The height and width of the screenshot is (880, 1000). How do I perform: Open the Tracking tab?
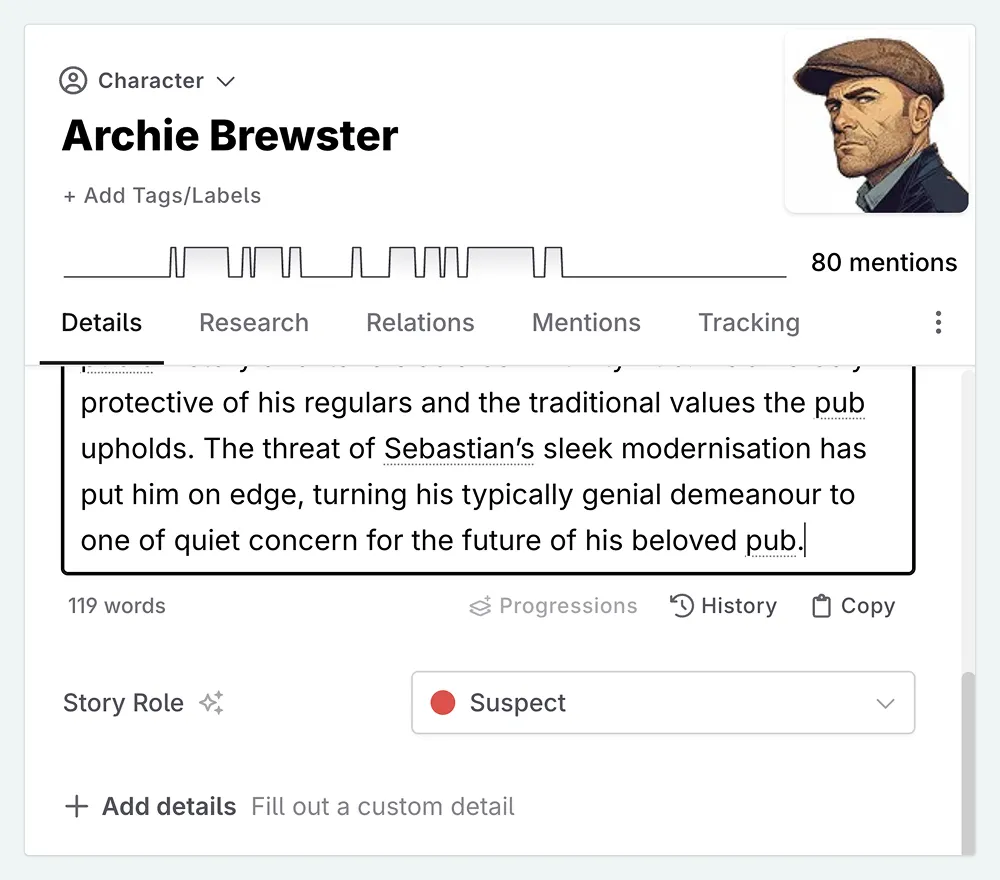pos(749,323)
